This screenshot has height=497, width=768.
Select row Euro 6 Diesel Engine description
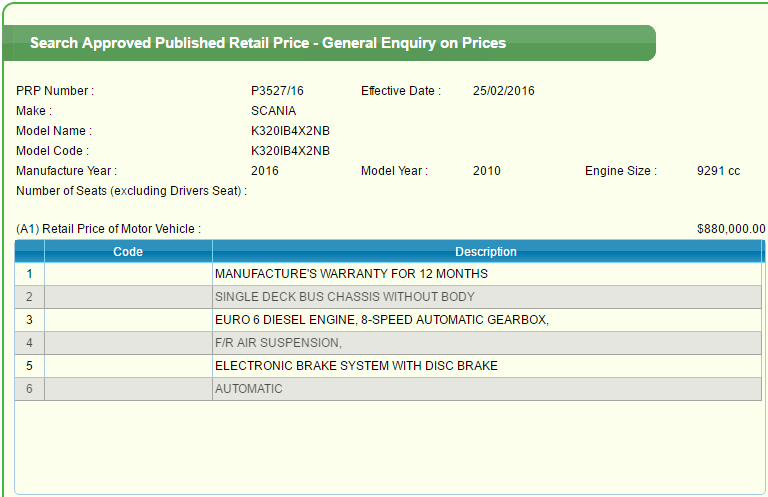point(388,320)
